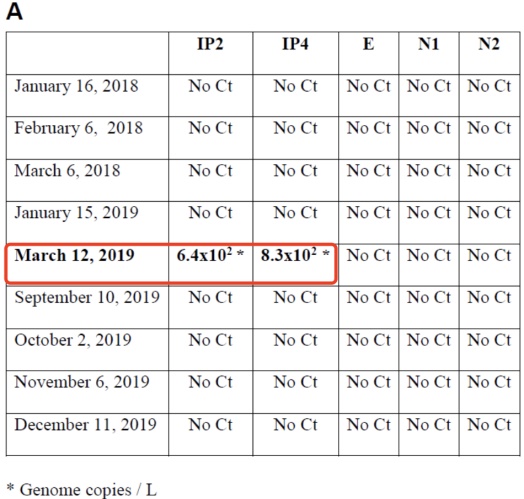
Task: Select the March 6, 2018 date cell
Action: point(67,171)
